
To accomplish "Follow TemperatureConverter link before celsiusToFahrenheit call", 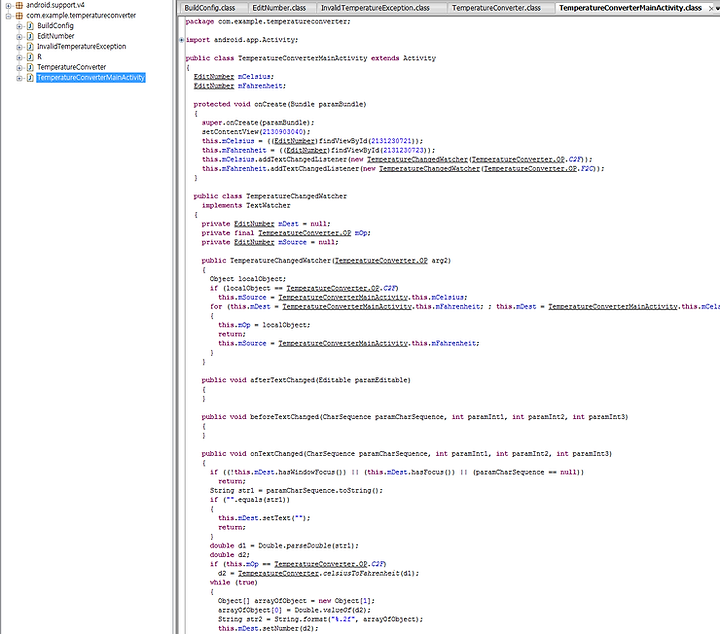I will click(x=278, y=573).
